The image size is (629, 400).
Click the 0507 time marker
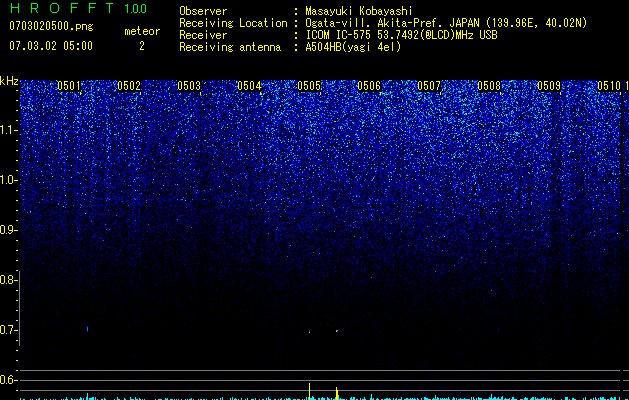[429, 86]
